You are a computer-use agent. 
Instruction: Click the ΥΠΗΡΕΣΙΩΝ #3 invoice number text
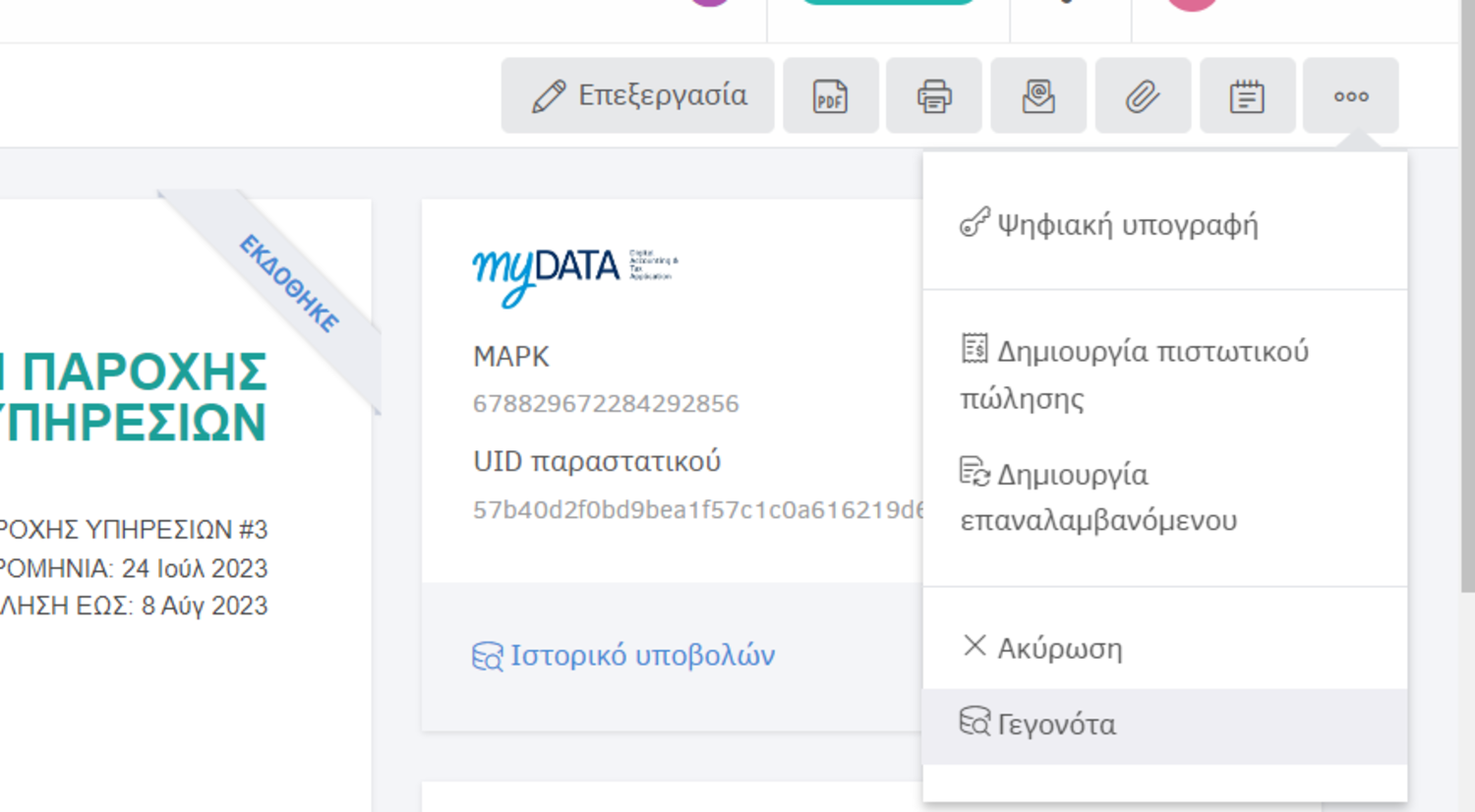[x=176, y=530]
